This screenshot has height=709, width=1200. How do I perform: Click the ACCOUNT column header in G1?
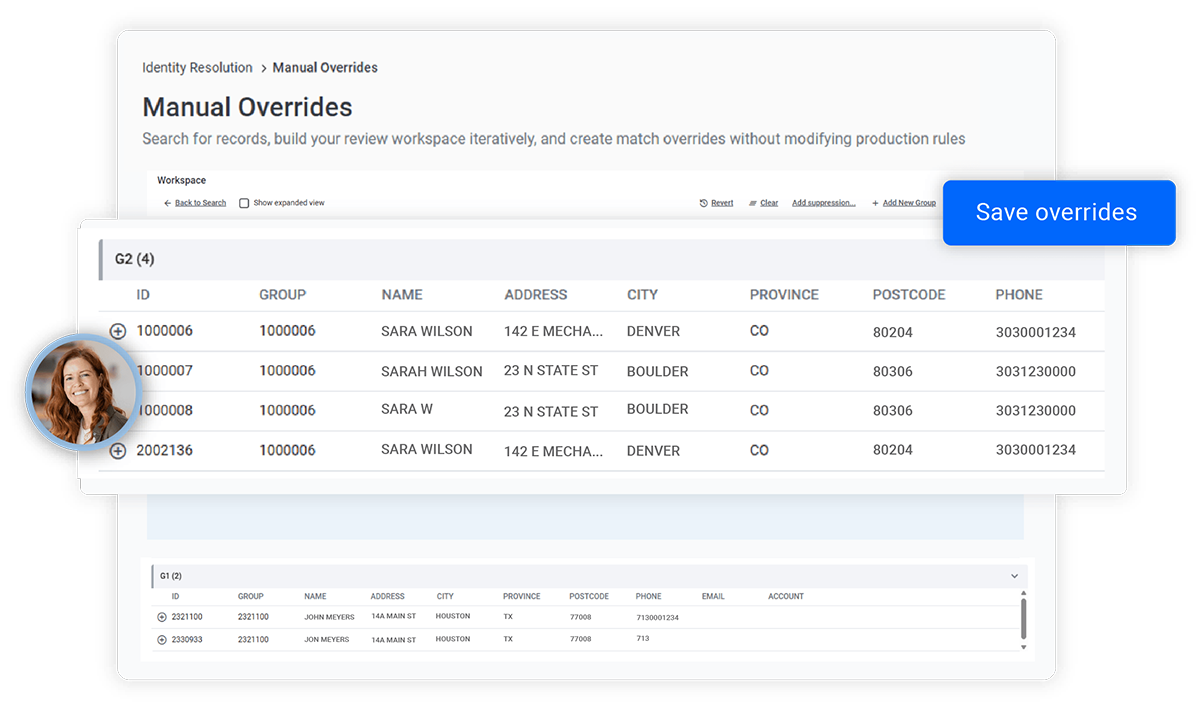tap(786, 596)
